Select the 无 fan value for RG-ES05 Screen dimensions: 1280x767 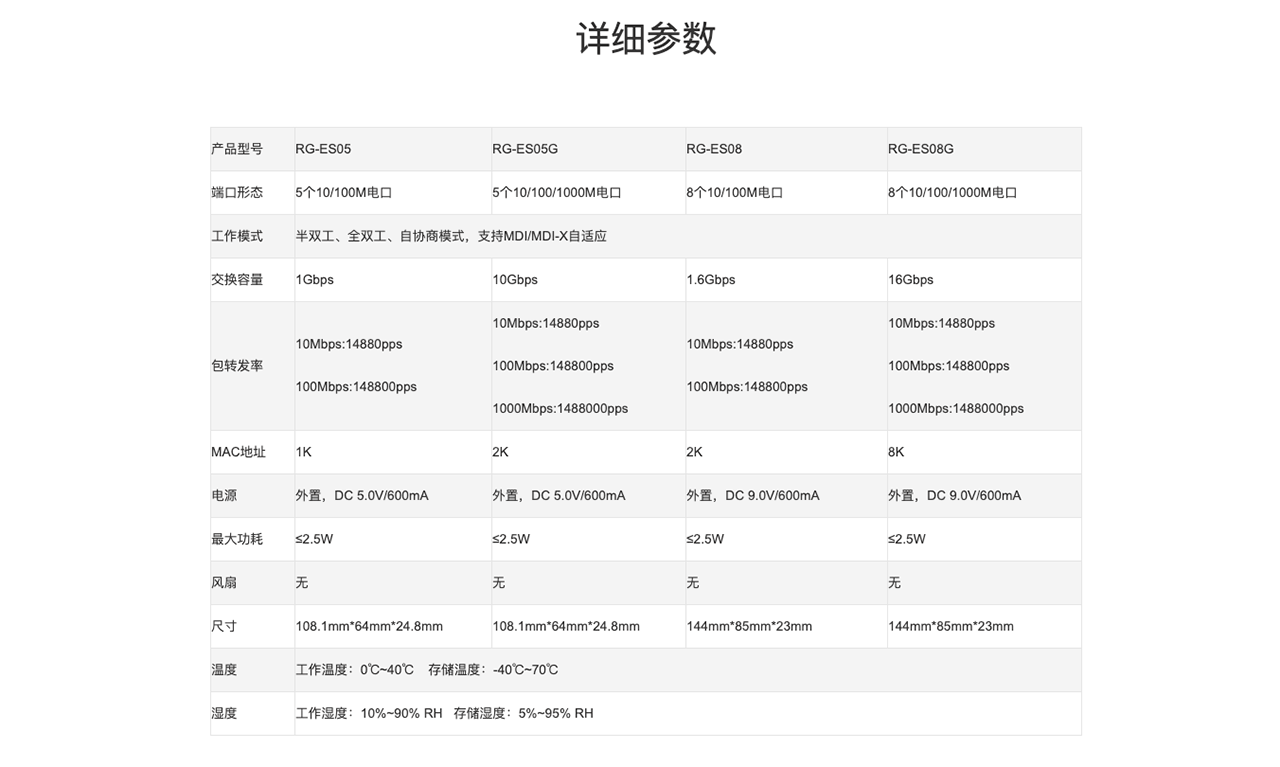point(302,583)
